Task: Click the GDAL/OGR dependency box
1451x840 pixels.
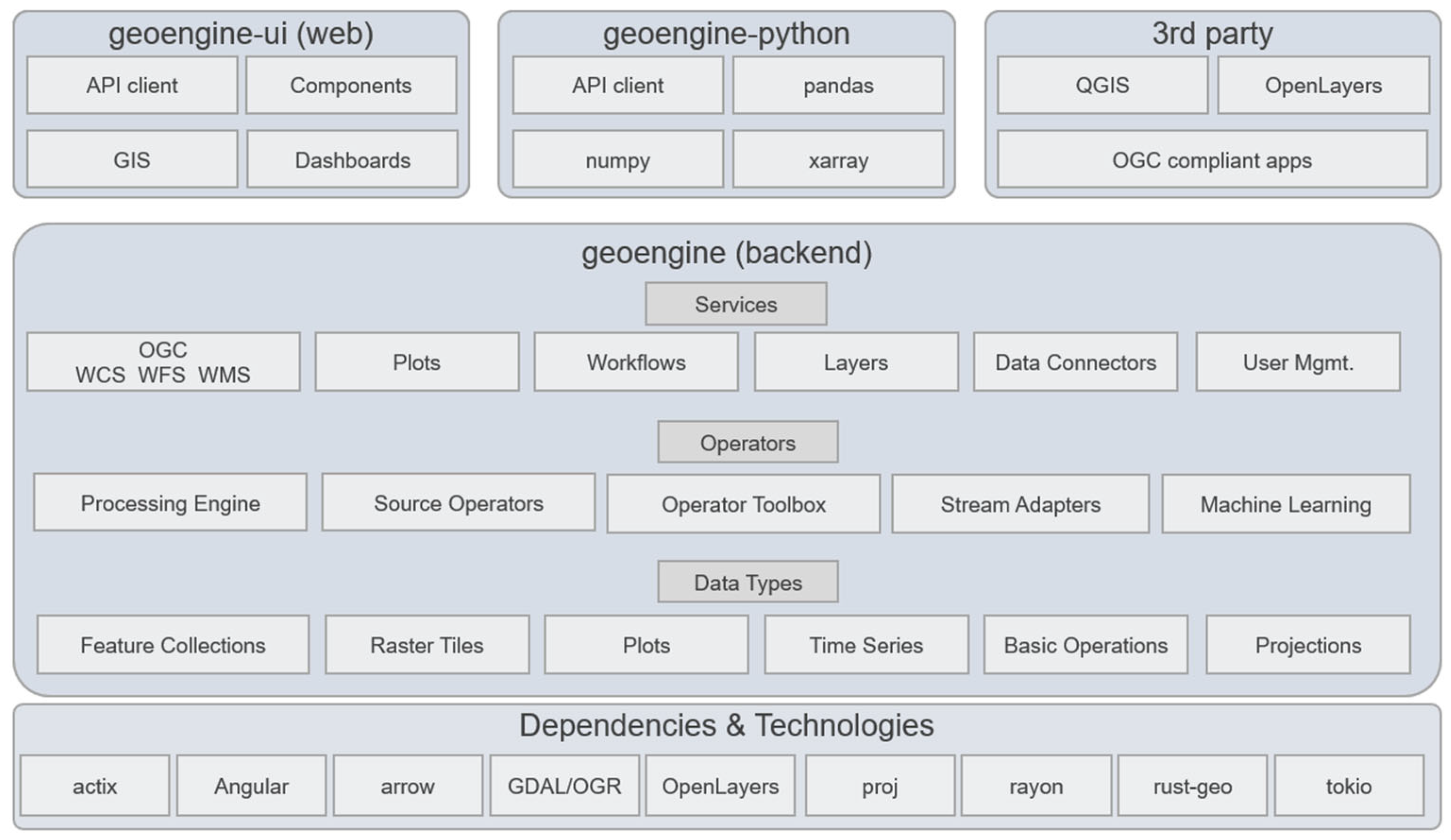Action: click(564, 786)
